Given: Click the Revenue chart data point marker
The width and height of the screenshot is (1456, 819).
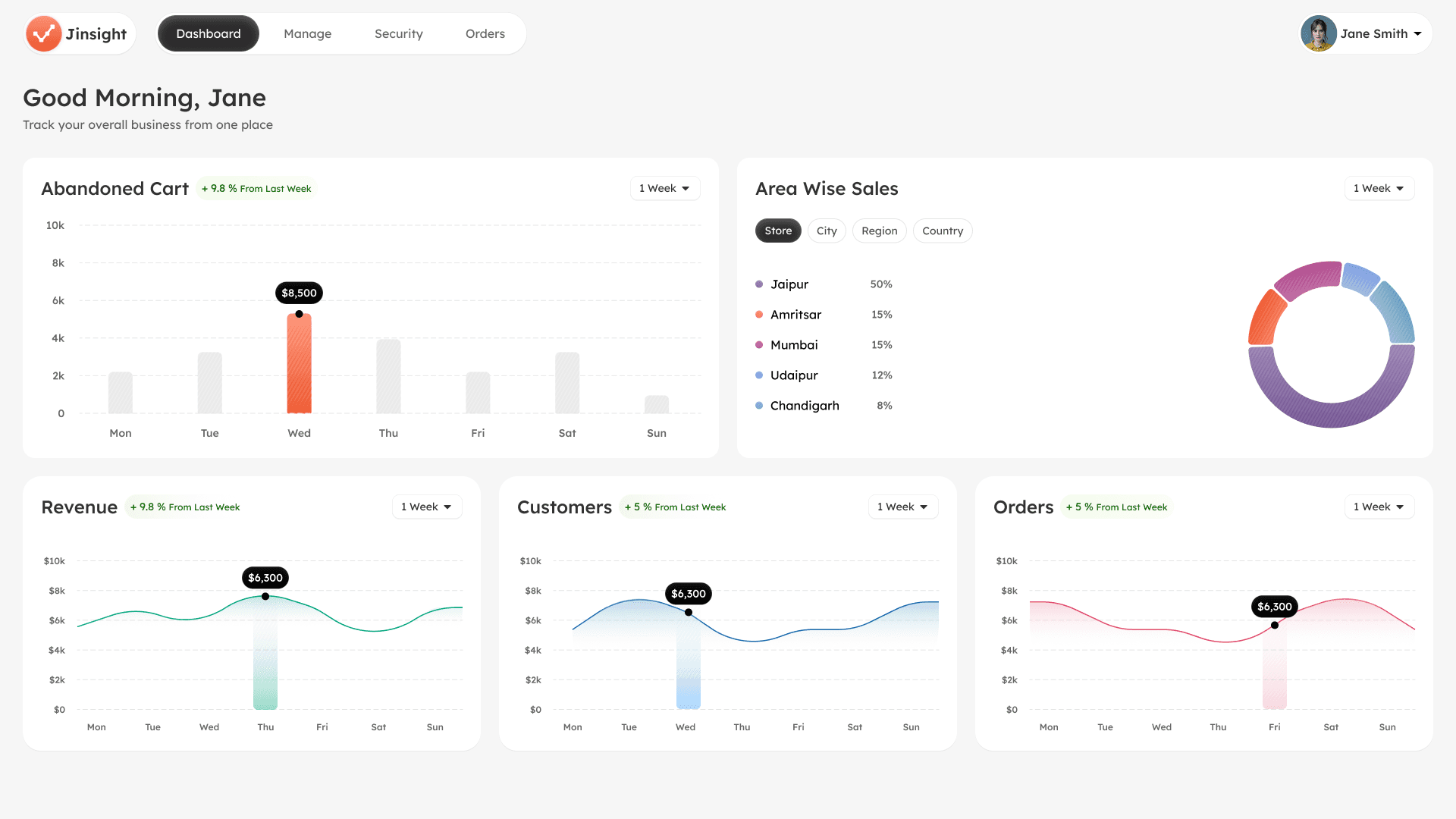Looking at the screenshot, I should (x=265, y=597).
